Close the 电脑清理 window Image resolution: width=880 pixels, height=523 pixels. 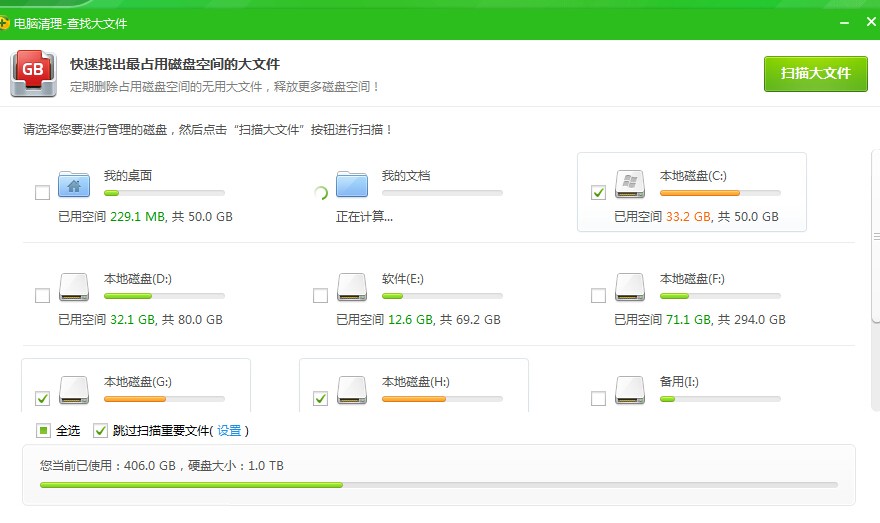pyautogui.click(x=871, y=22)
